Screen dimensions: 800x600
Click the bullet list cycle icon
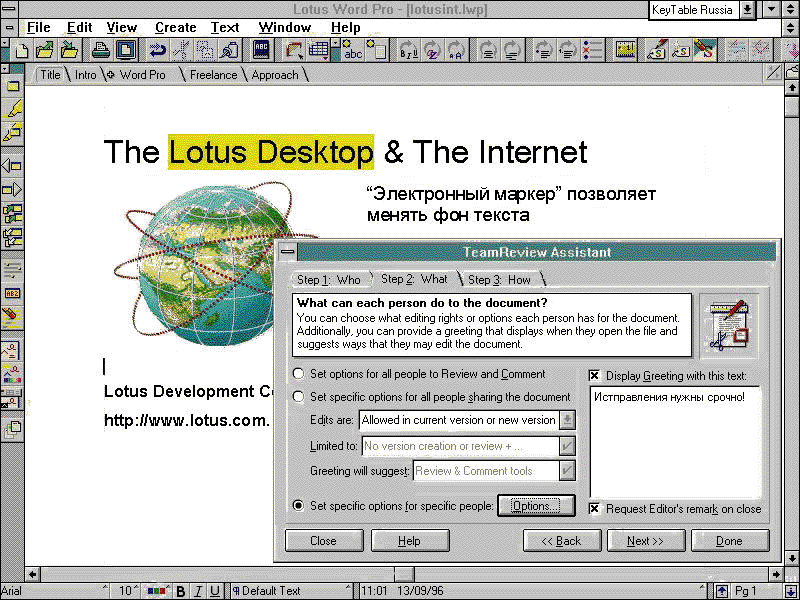(544, 51)
